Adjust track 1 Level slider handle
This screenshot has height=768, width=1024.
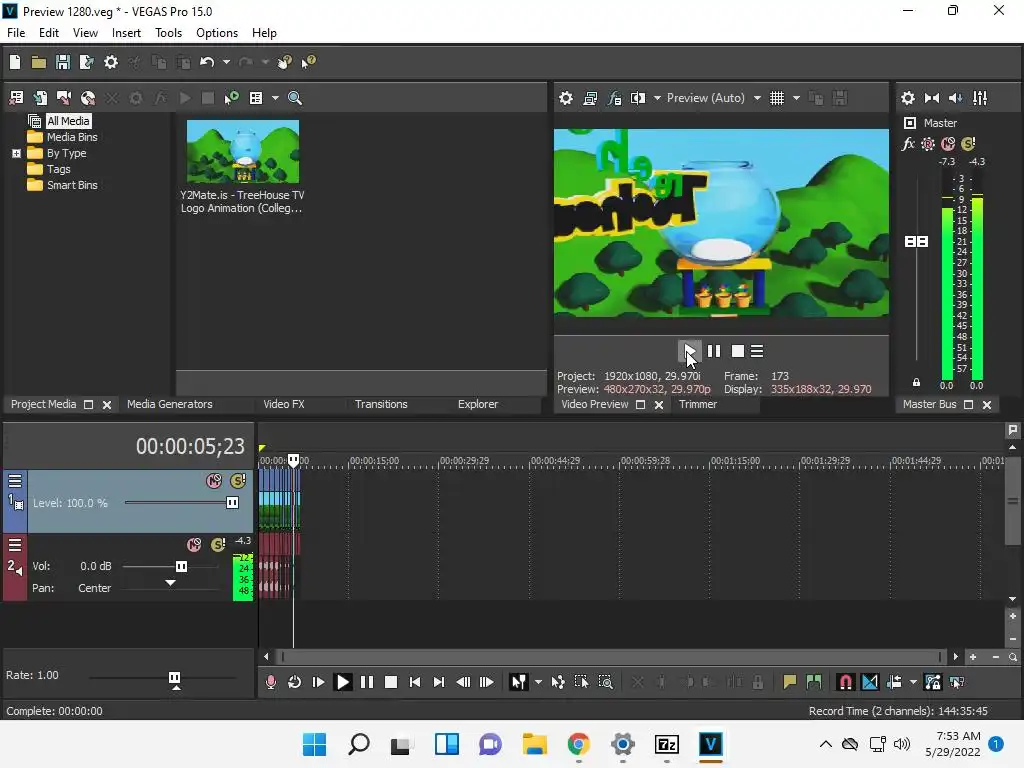[x=232, y=503]
